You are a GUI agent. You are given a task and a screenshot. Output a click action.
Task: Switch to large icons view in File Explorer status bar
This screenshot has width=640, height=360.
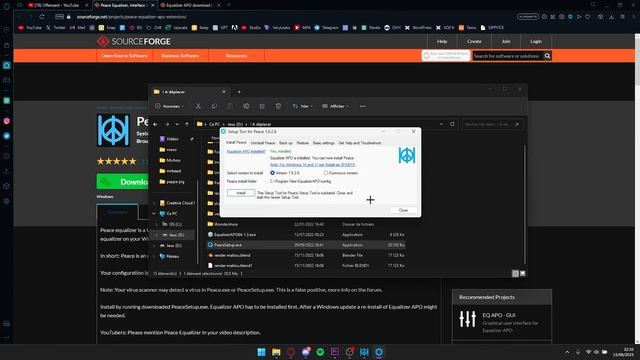coord(522,273)
